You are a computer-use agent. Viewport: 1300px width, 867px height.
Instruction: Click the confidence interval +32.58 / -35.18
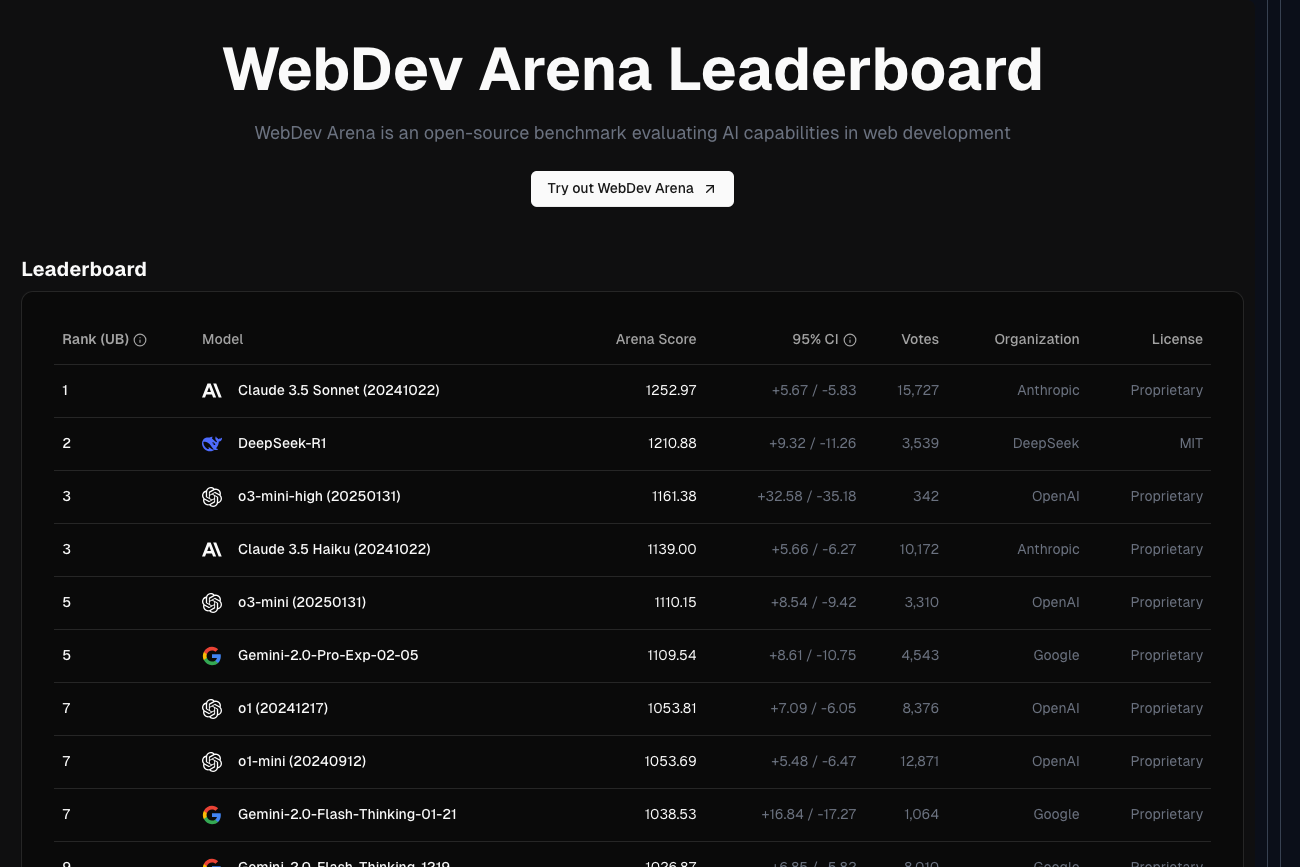pos(807,497)
